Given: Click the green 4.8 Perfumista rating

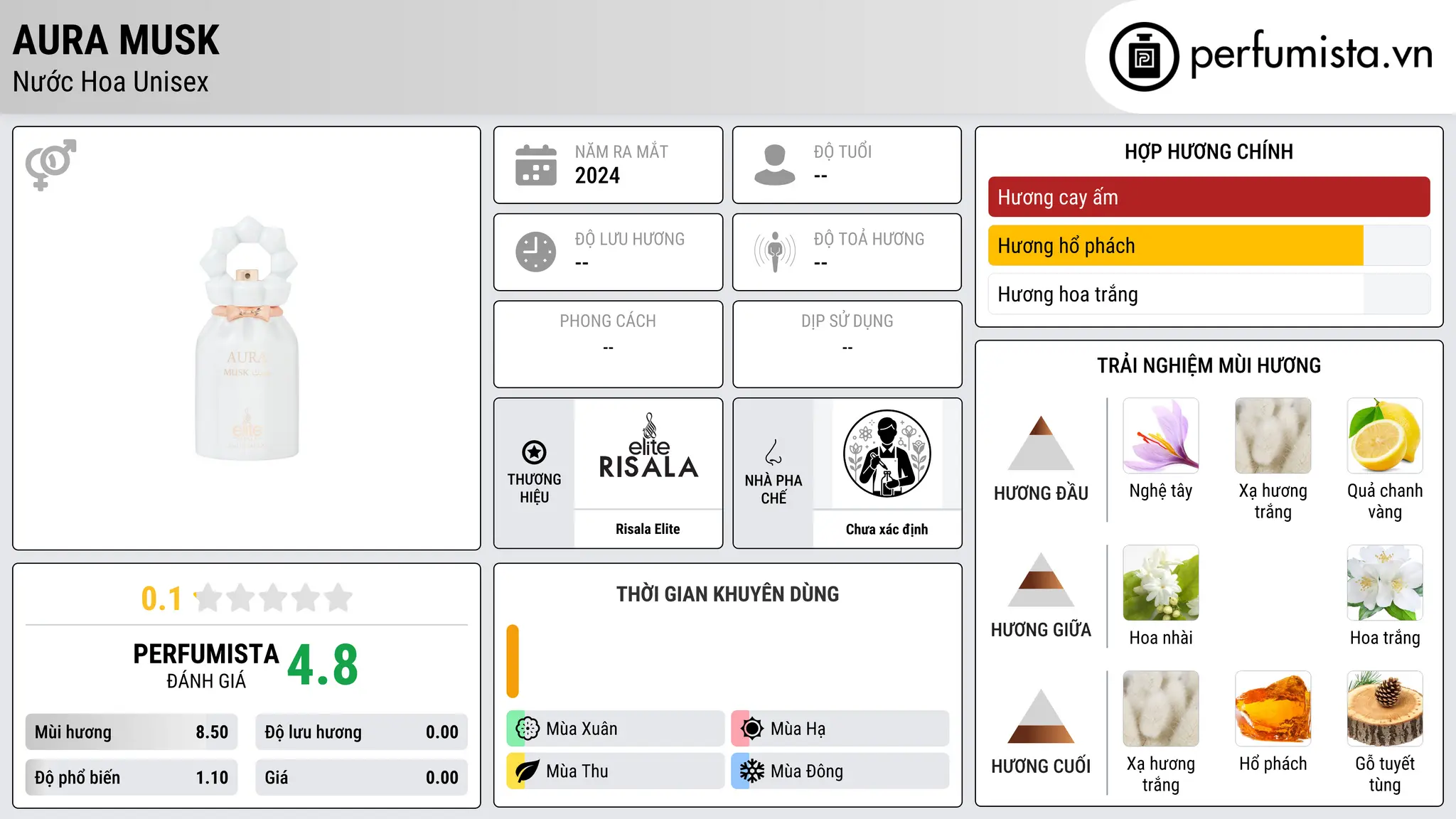Looking at the screenshot, I should pos(323,665).
